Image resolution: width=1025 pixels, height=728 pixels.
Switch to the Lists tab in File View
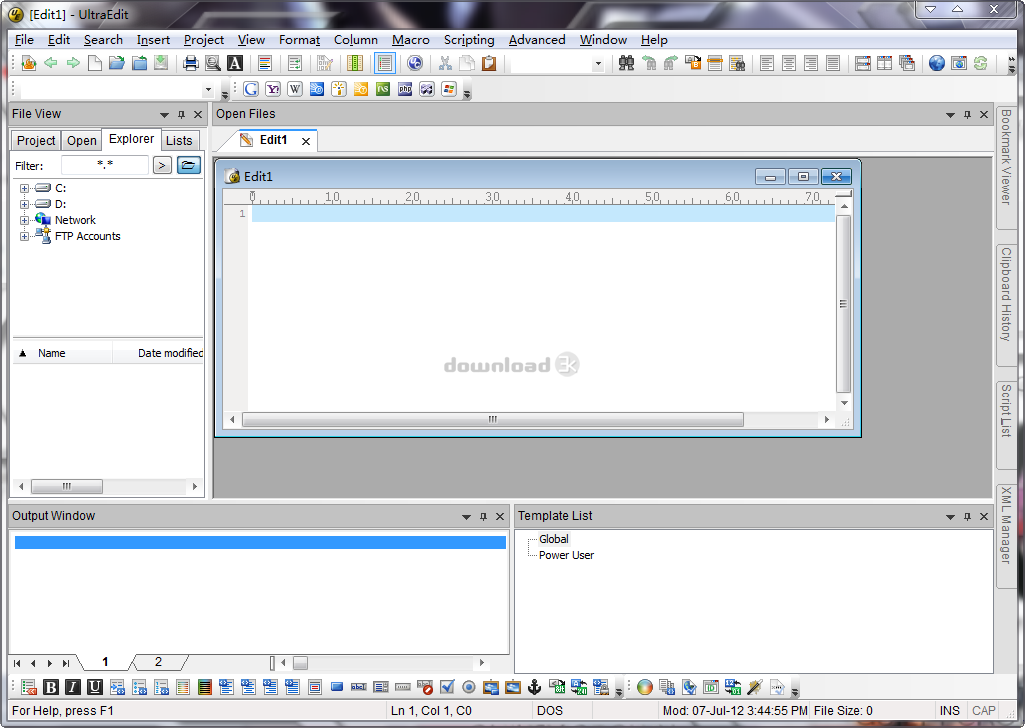pyautogui.click(x=179, y=141)
